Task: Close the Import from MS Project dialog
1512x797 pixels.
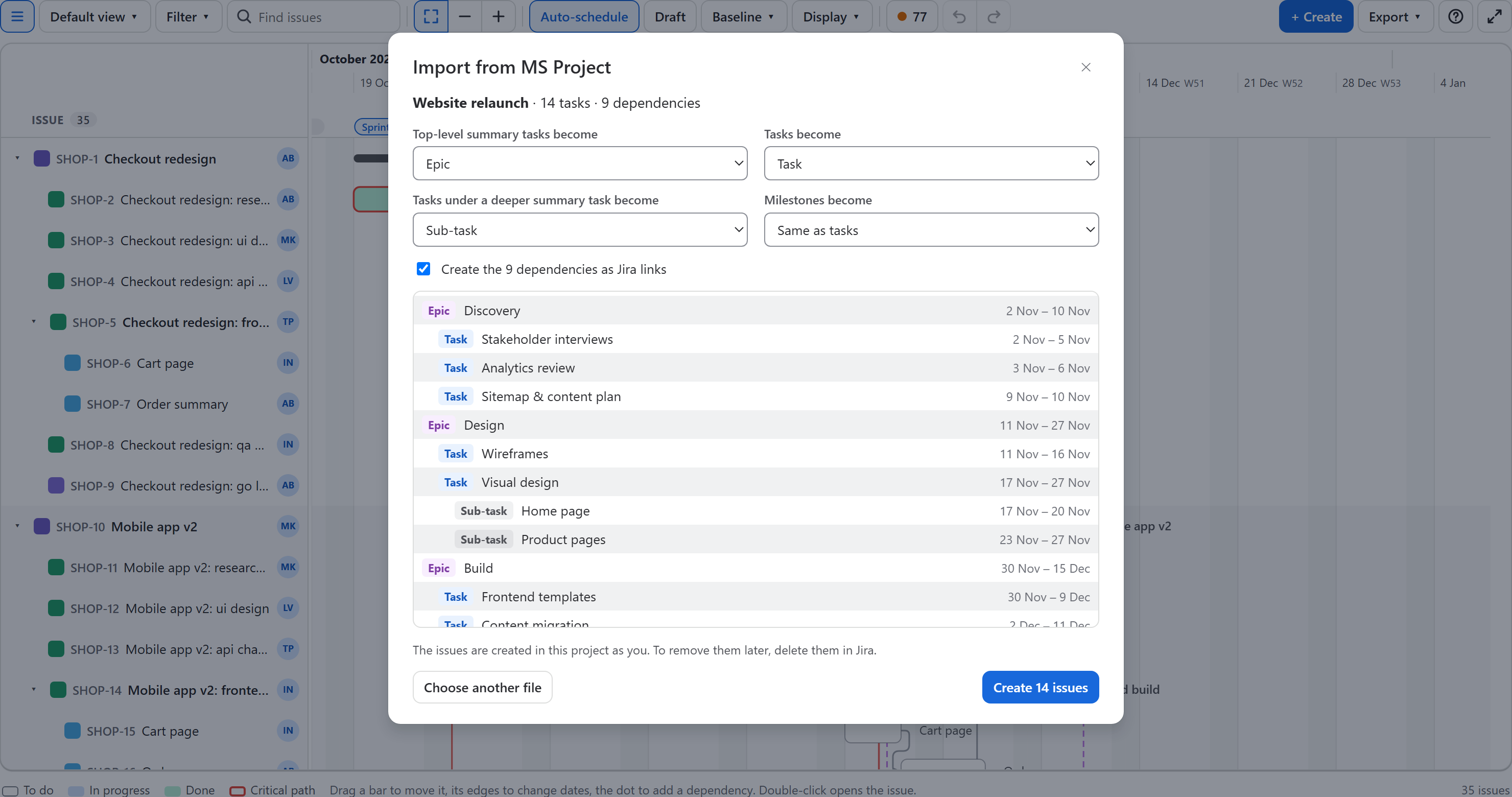Action: click(1086, 67)
